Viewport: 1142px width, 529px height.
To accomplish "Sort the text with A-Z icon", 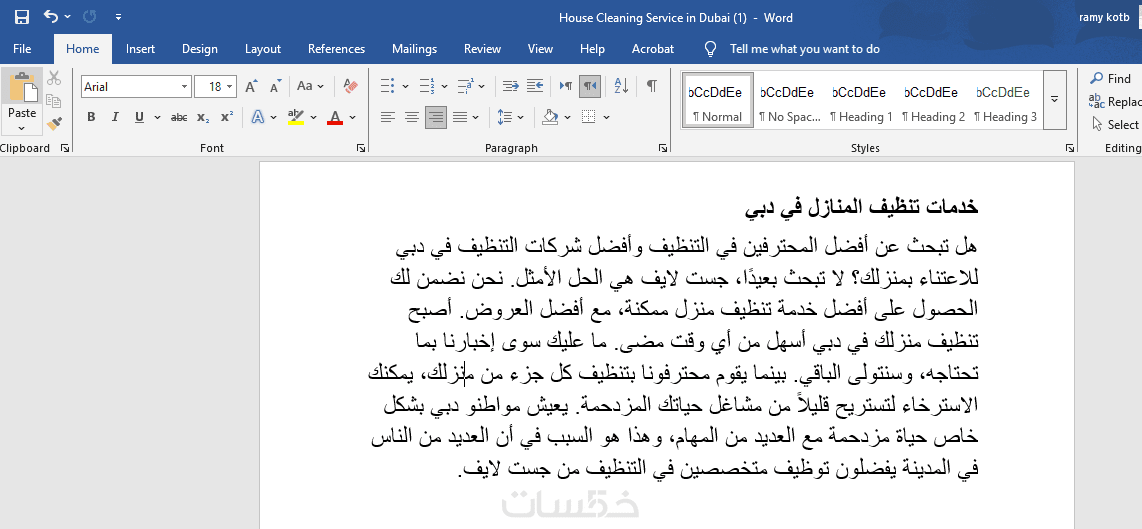I will 621,86.
